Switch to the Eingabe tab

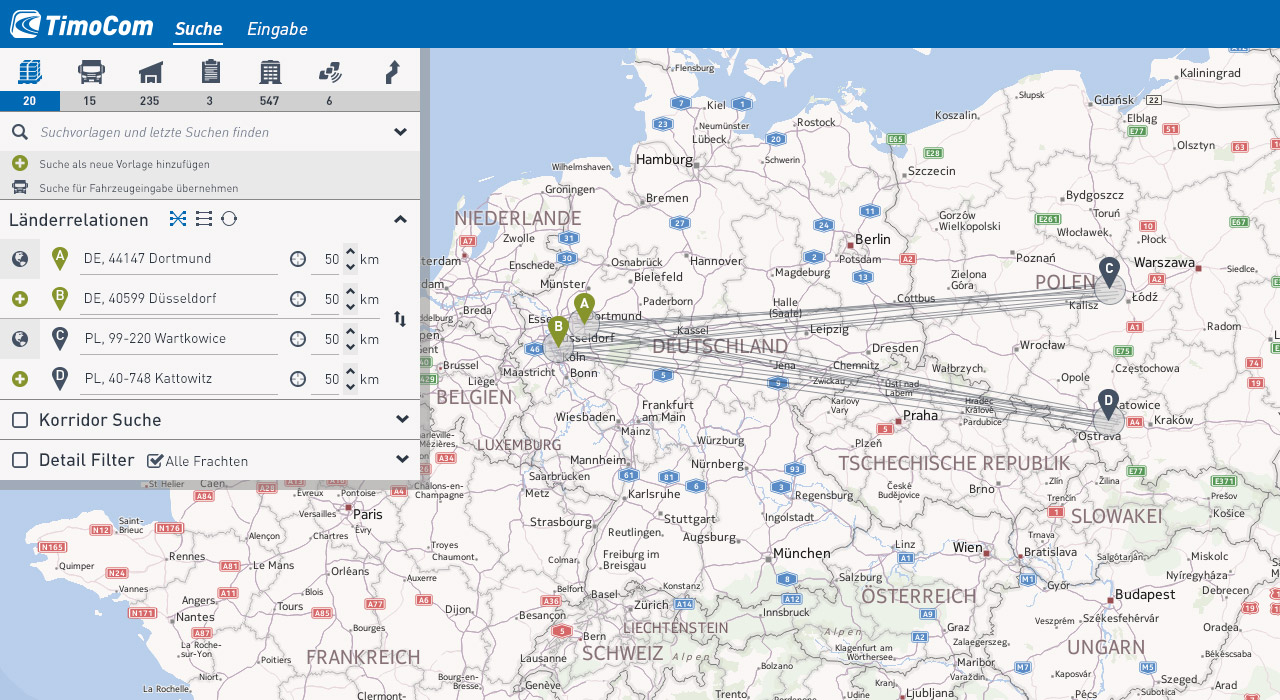(277, 29)
